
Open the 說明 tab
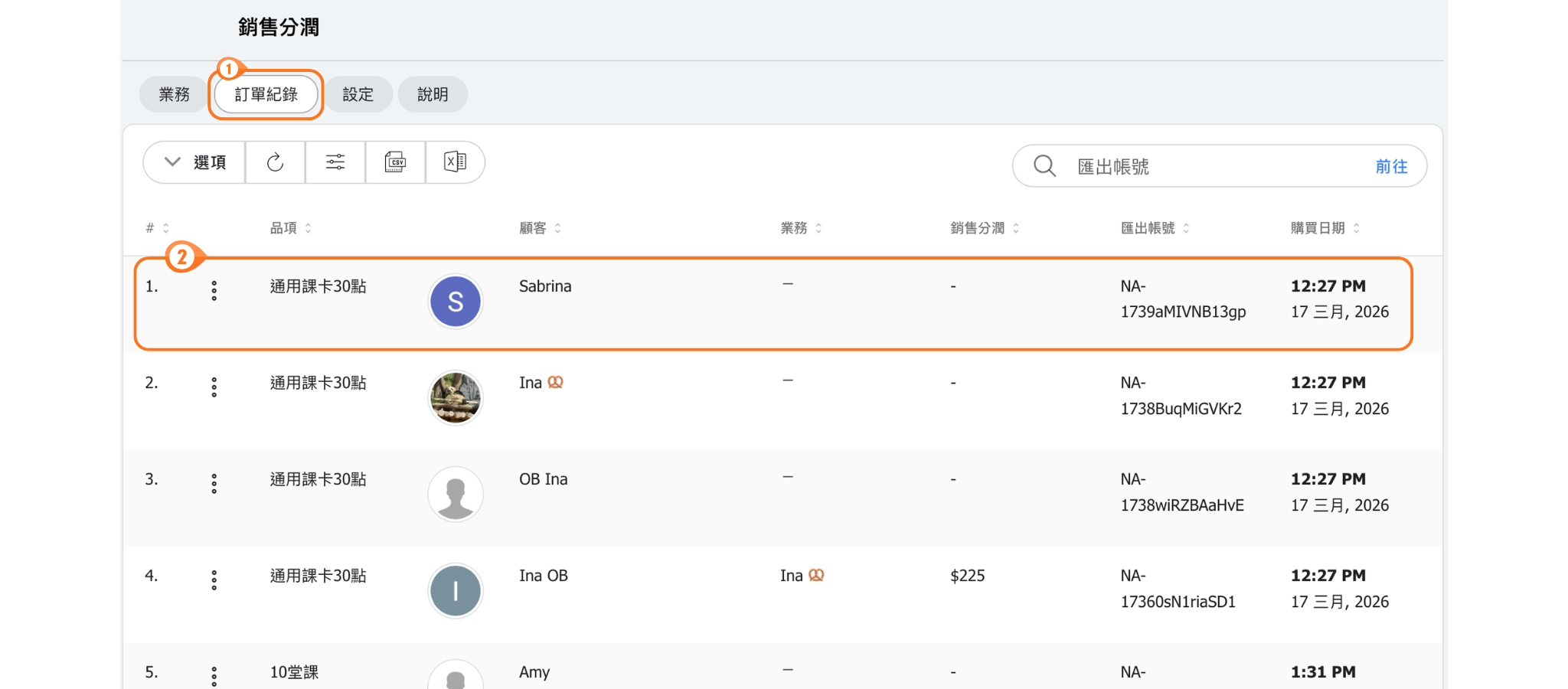(433, 94)
